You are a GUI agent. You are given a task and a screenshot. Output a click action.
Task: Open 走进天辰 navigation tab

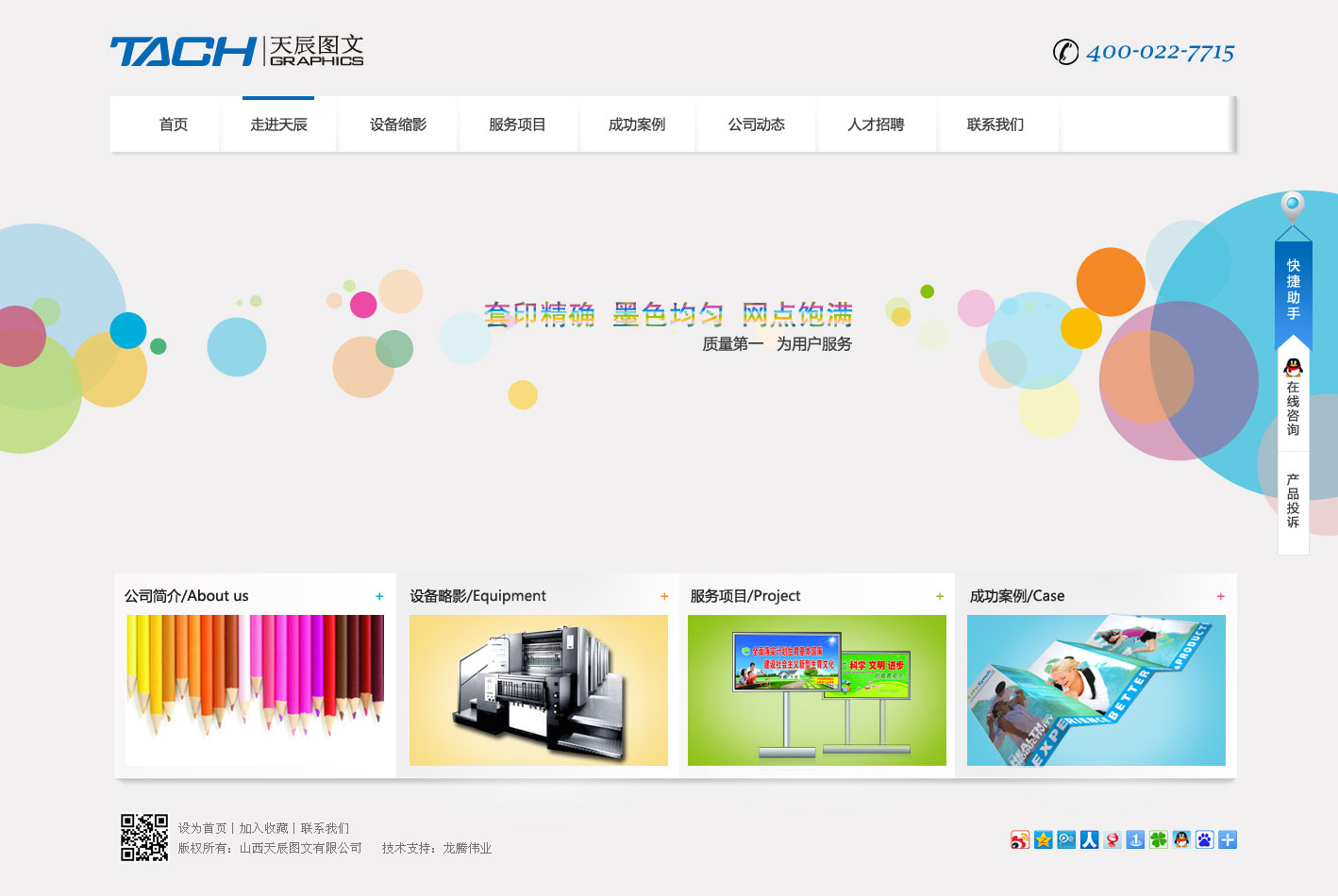point(278,124)
